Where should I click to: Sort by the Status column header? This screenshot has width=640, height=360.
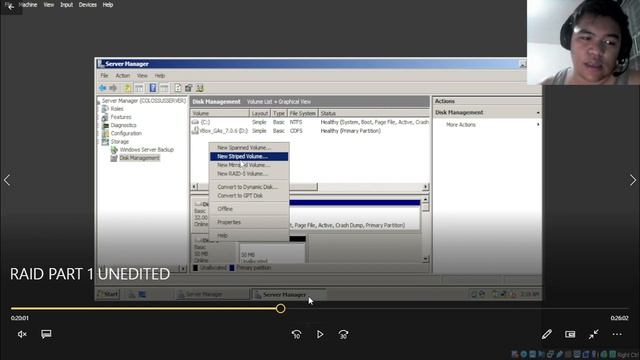[373, 113]
